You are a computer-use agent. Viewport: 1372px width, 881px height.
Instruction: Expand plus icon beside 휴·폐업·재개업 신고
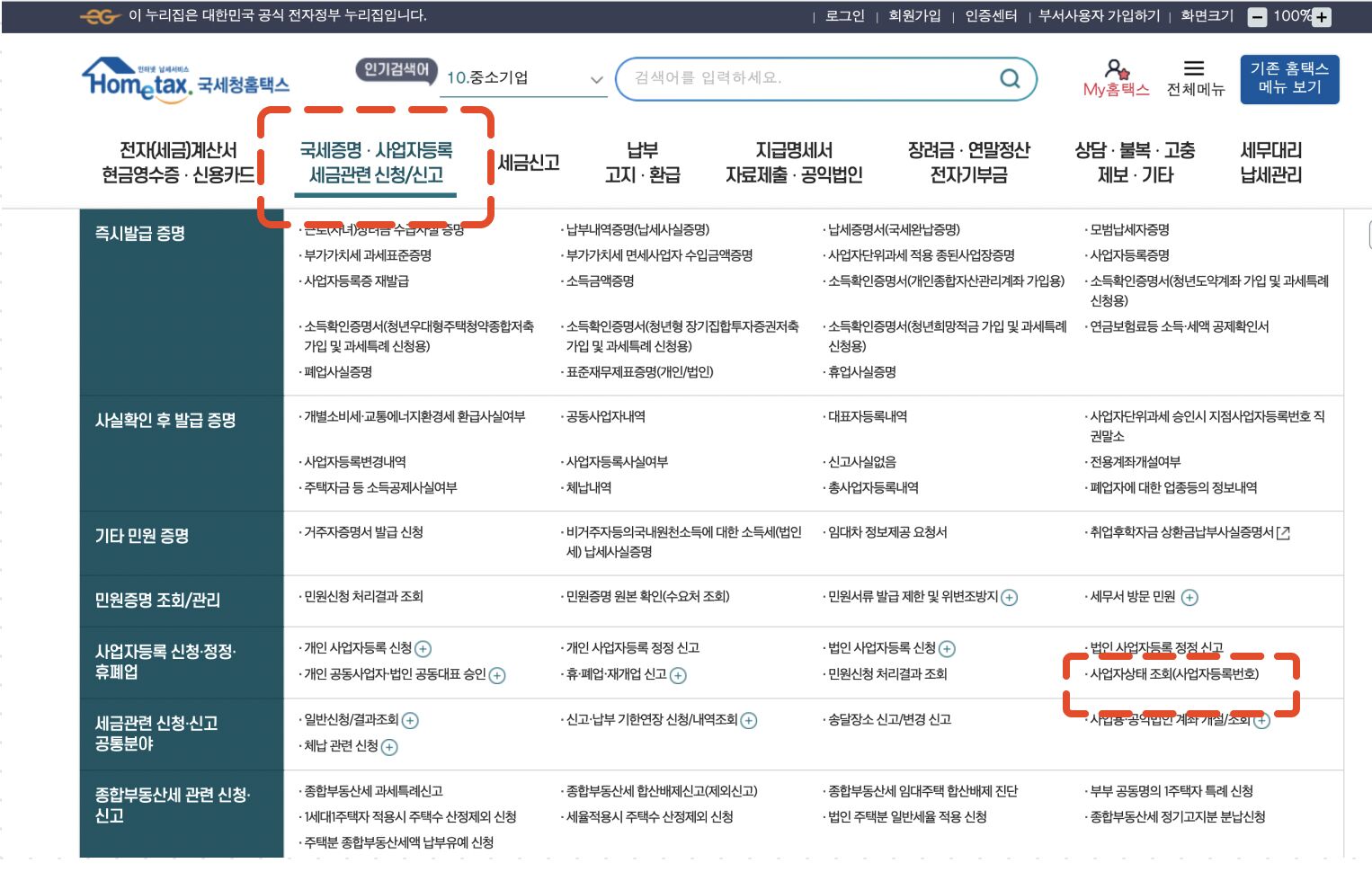[x=678, y=675]
